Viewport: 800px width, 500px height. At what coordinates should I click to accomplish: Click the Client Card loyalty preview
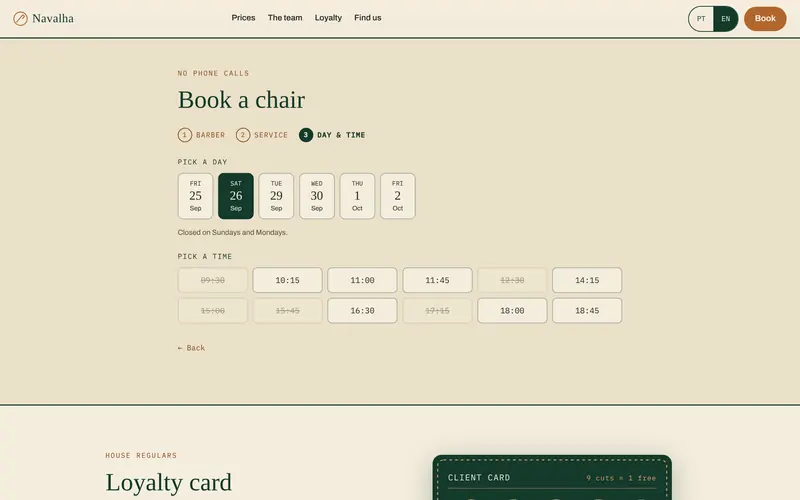pos(552,478)
